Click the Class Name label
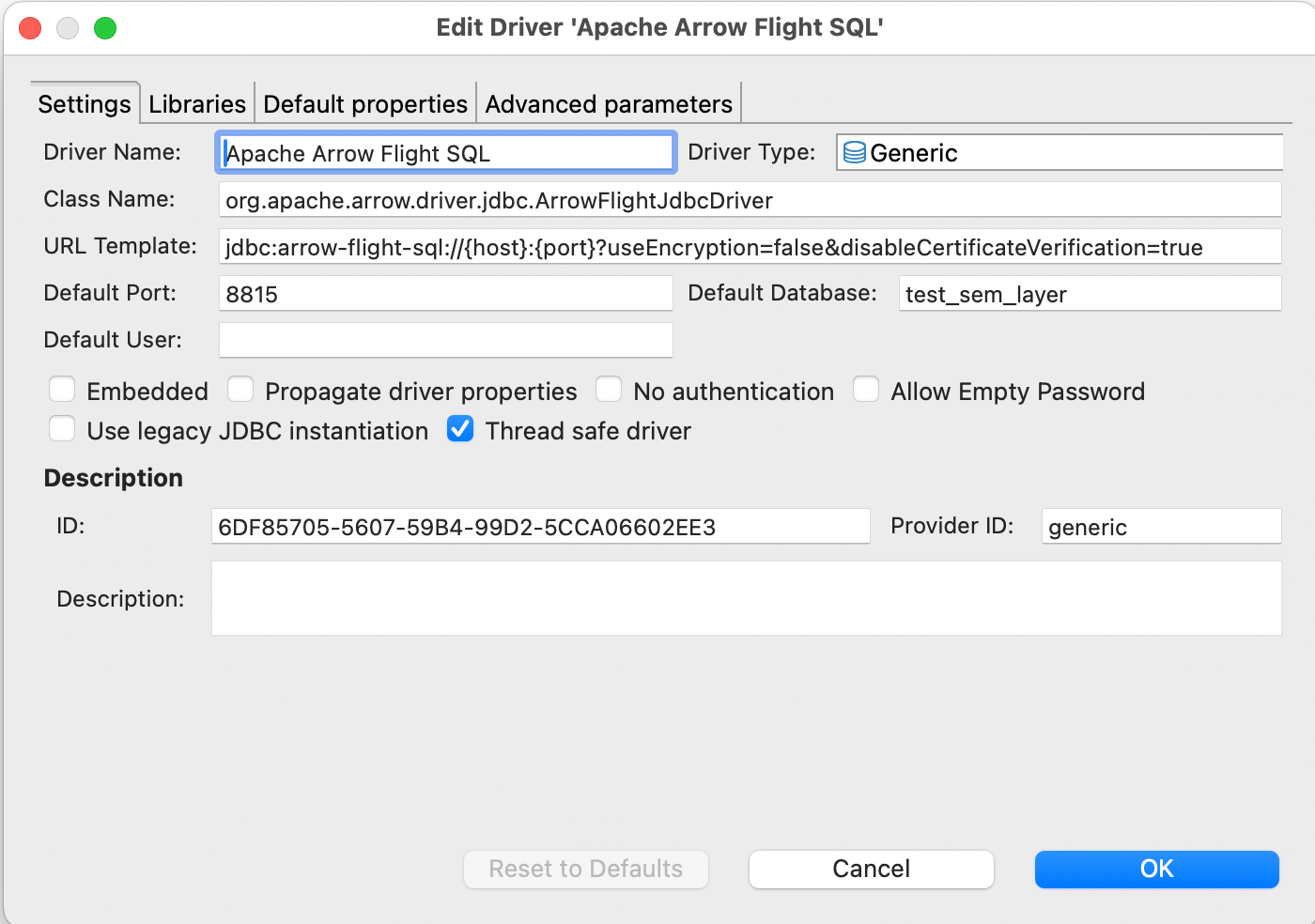This screenshot has width=1315, height=924. 109,199
